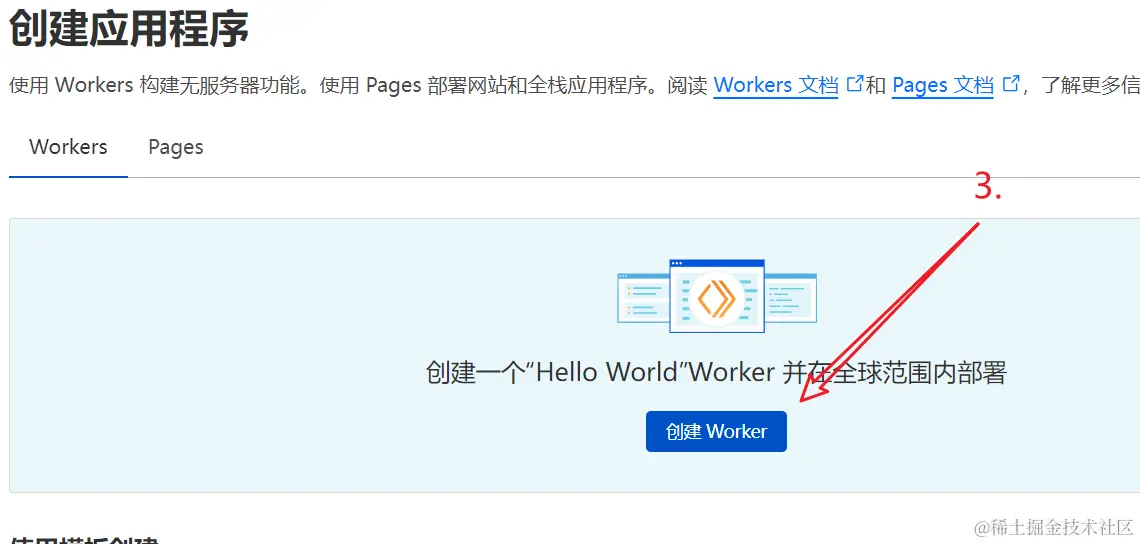The height and width of the screenshot is (544, 1140).
Task: Open the Pages 文档 link
Action: [x=943, y=85]
